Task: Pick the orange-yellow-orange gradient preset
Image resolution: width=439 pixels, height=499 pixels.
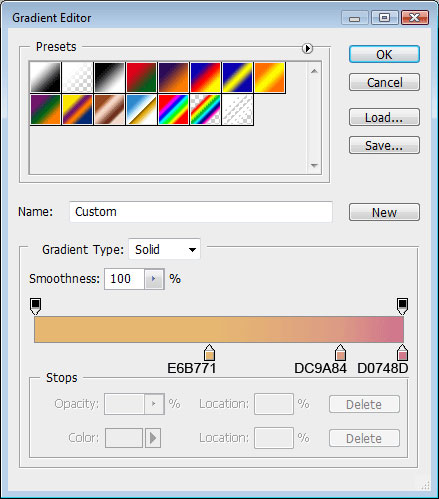Action: (x=269, y=77)
